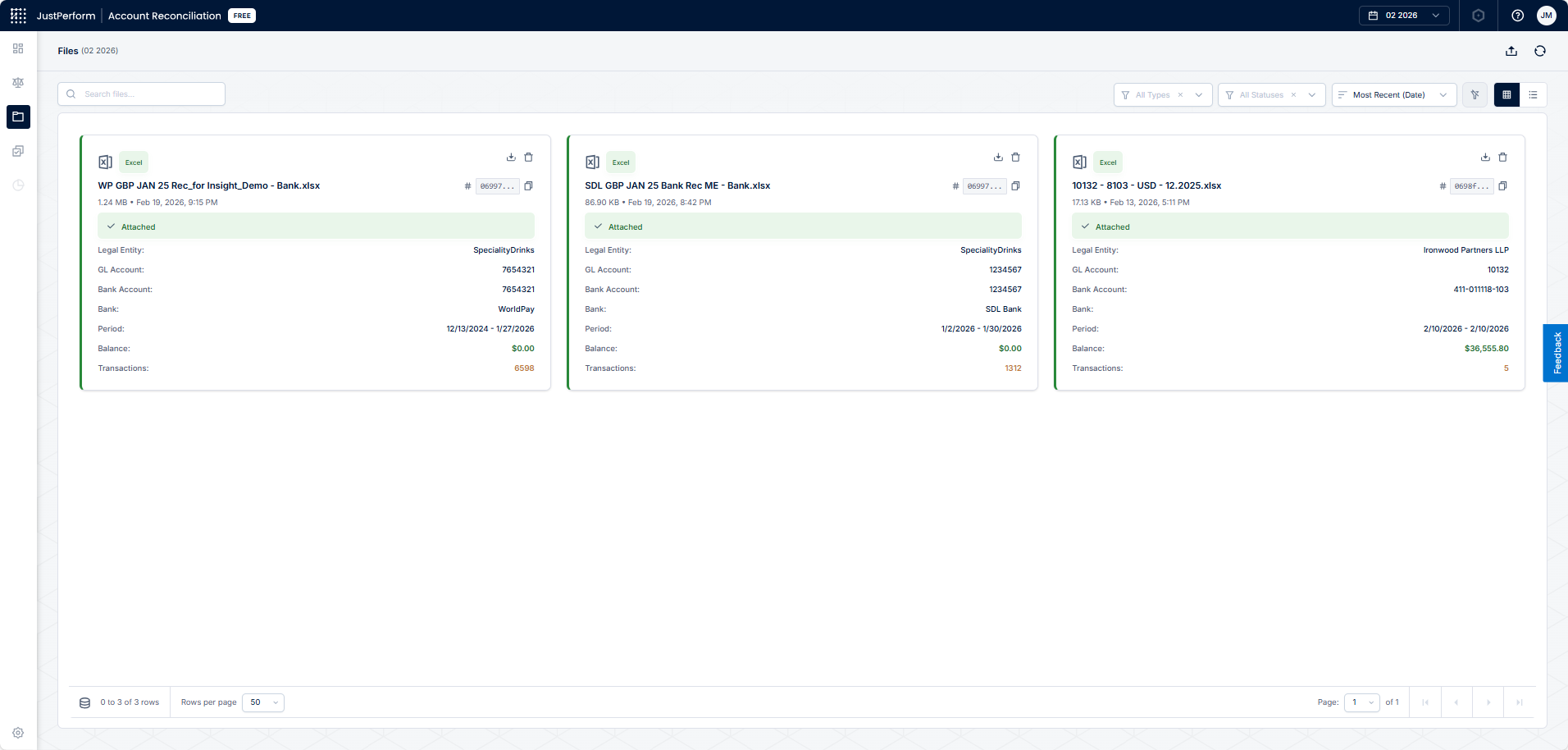Click the JustPerform brand name
This screenshot has height=750, width=1568.
click(66, 16)
